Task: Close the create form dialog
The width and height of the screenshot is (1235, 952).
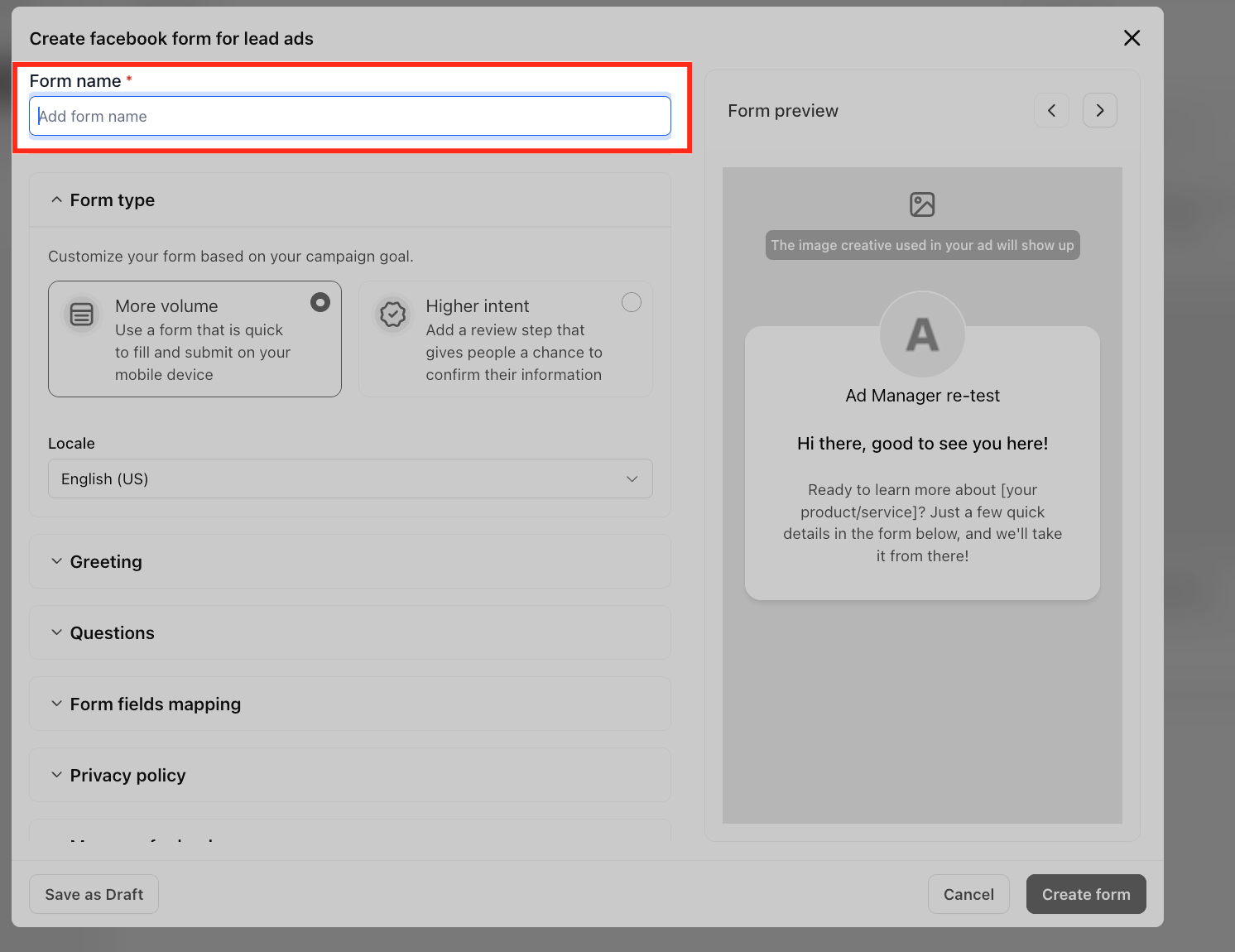Action: point(1132,38)
